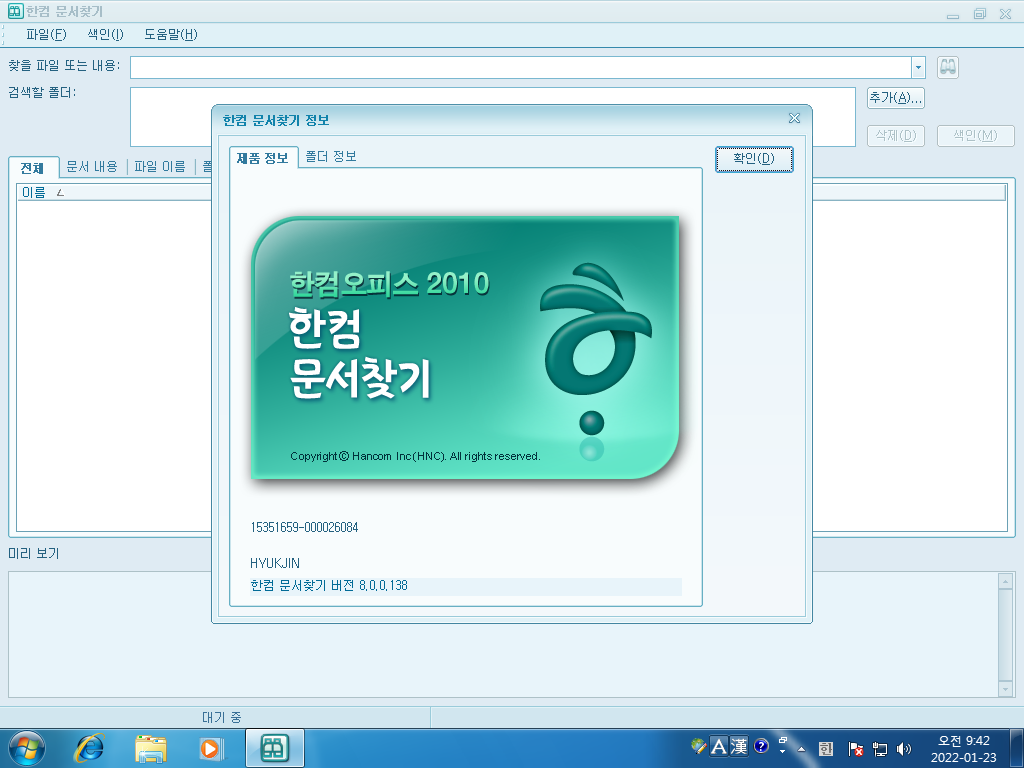The height and width of the screenshot is (768, 1024).
Task: Open the volume speaker tray icon
Action: click(x=904, y=749)
